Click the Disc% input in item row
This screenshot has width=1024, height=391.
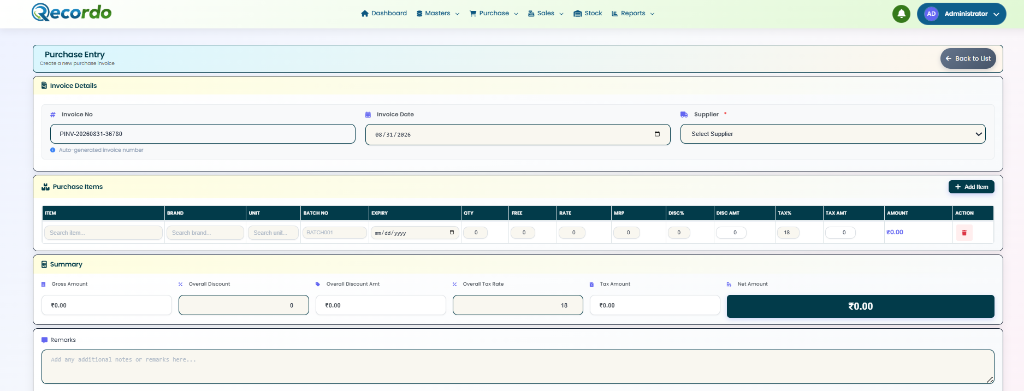click(679, 232)
